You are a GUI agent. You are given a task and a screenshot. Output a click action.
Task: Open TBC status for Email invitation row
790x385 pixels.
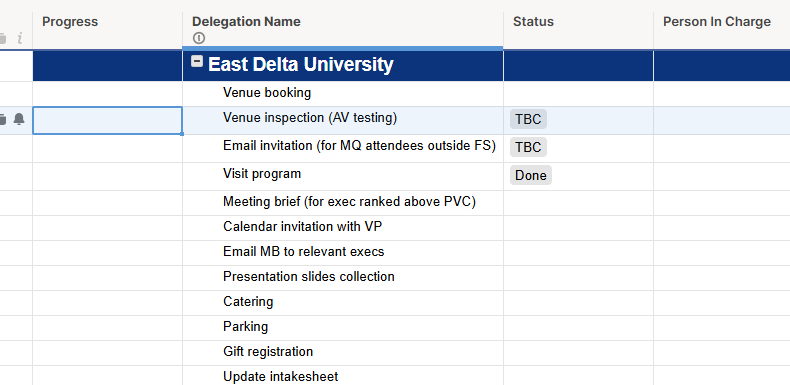point(528,147)
